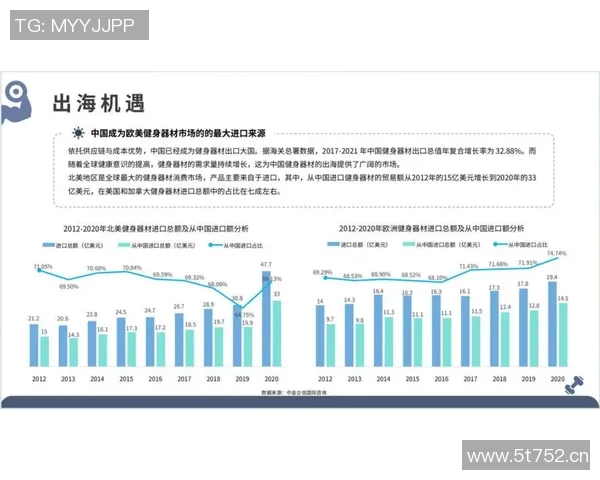Click the 71.91% percentage label
The image size is (600, 480).
[528, 263]
